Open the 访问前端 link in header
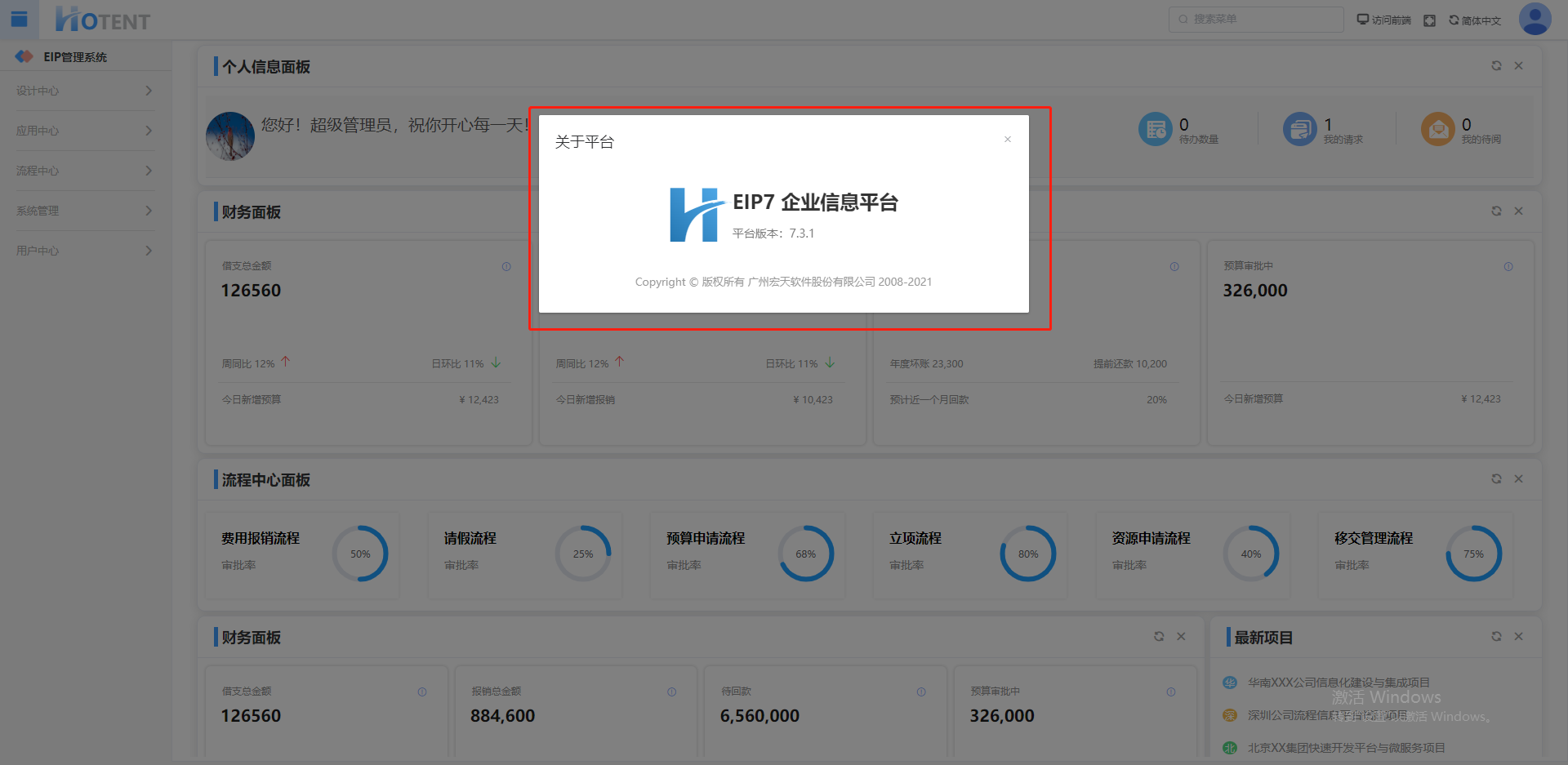This screenshot has width=1568, height=765. 1384,20
